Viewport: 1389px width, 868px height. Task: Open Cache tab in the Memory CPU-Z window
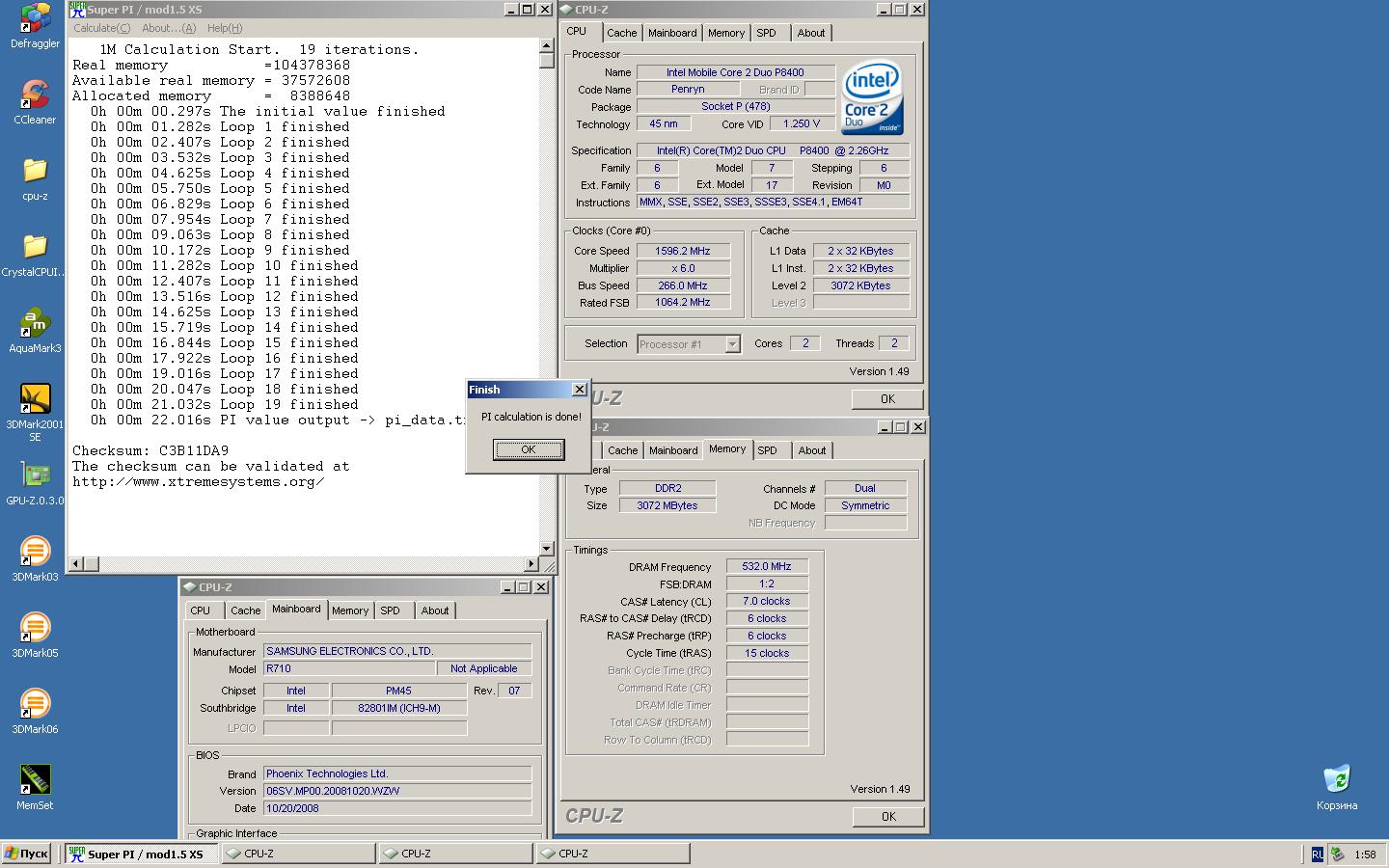tap(622, 450)
